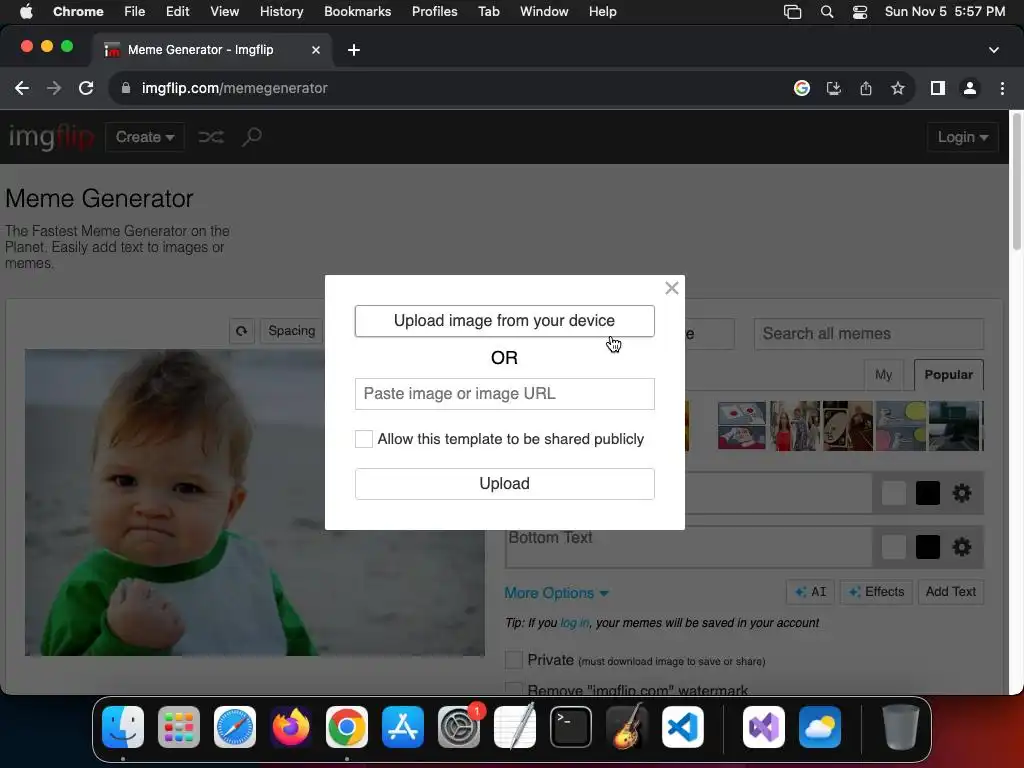Open the File menu
The width and height of the screenshot is (1024, 768).
135,11
